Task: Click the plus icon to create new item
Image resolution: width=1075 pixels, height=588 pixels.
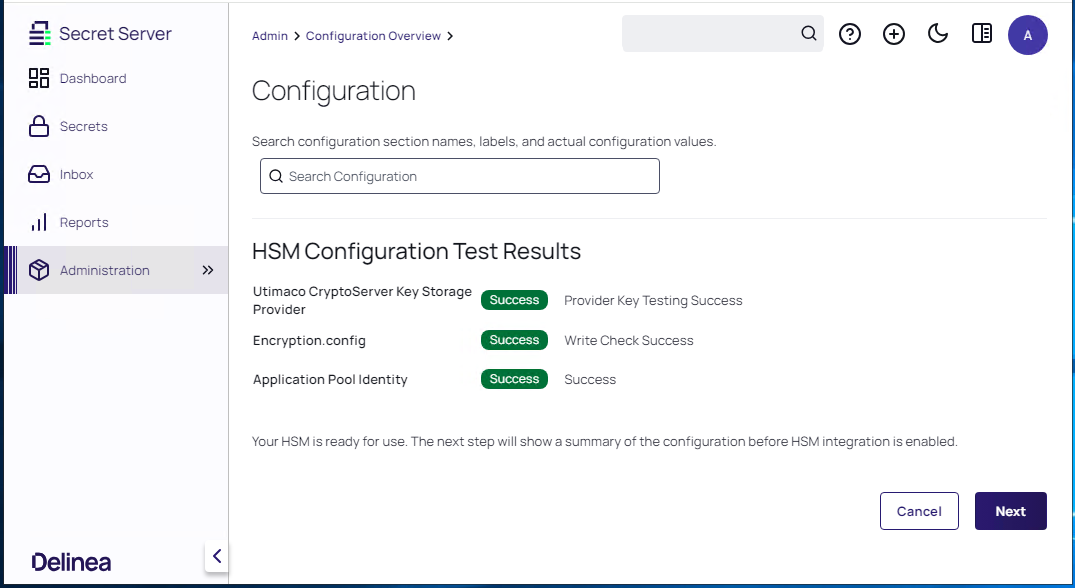Action: coord(893,34)
